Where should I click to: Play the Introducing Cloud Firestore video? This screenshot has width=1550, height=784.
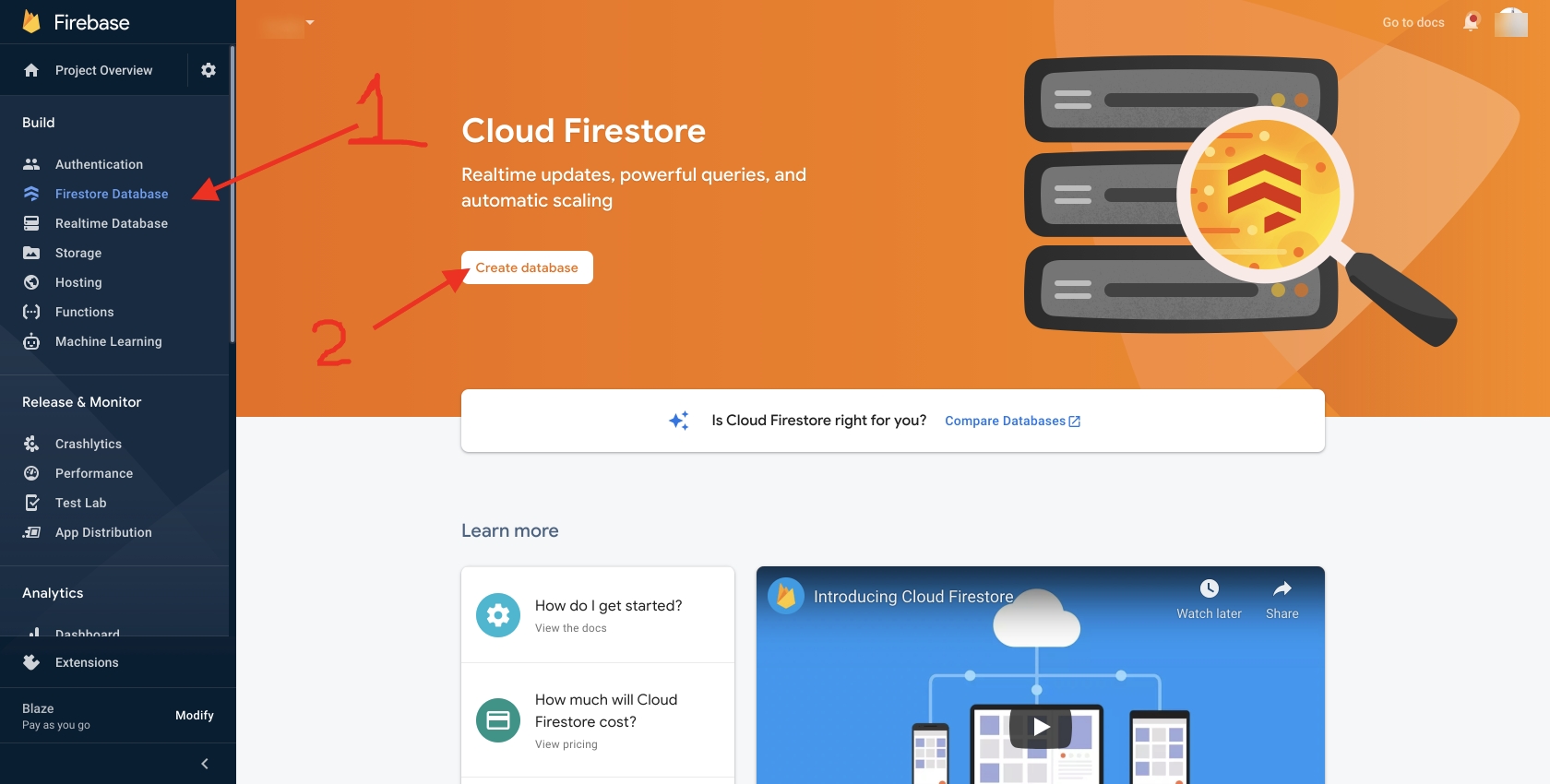click(1040, 727)
